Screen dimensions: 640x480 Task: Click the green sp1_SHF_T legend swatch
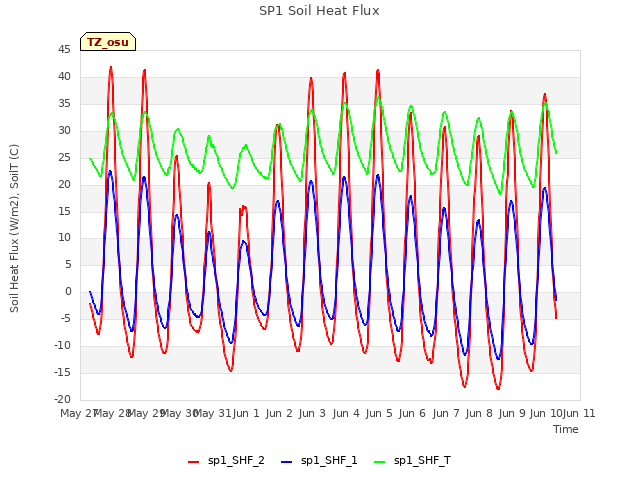pyautogui.click(x=380, y=462)
